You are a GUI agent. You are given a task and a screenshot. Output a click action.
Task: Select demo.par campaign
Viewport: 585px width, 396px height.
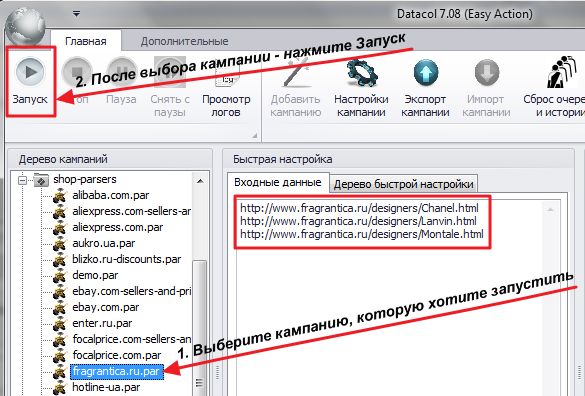(x=95, y=275)
